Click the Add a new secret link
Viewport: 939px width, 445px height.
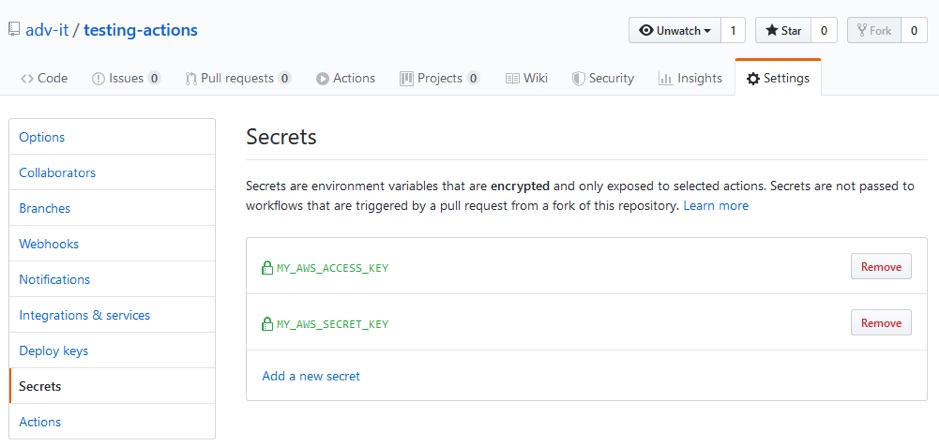pyautogui.click(x=311, y=376)
